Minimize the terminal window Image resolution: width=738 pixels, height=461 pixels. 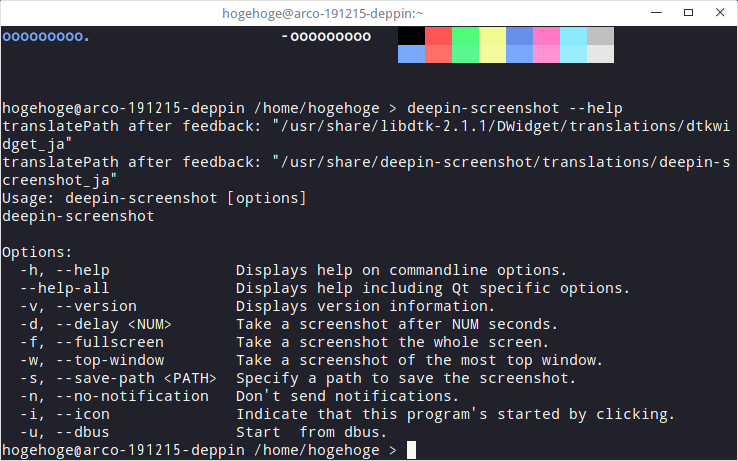click(x=656, y=13)
